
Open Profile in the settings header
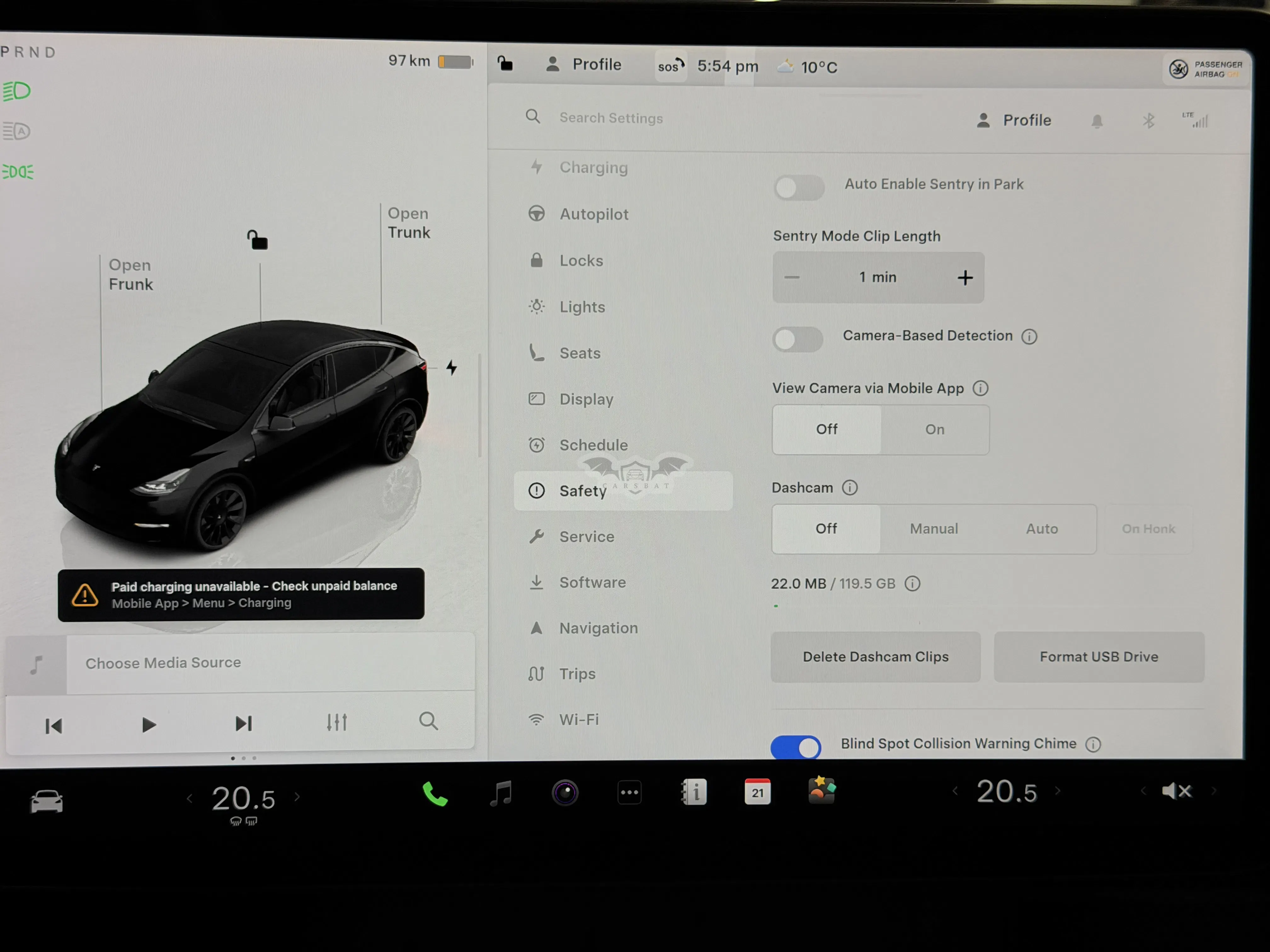pyautogui.click(x=1014, y=121)
